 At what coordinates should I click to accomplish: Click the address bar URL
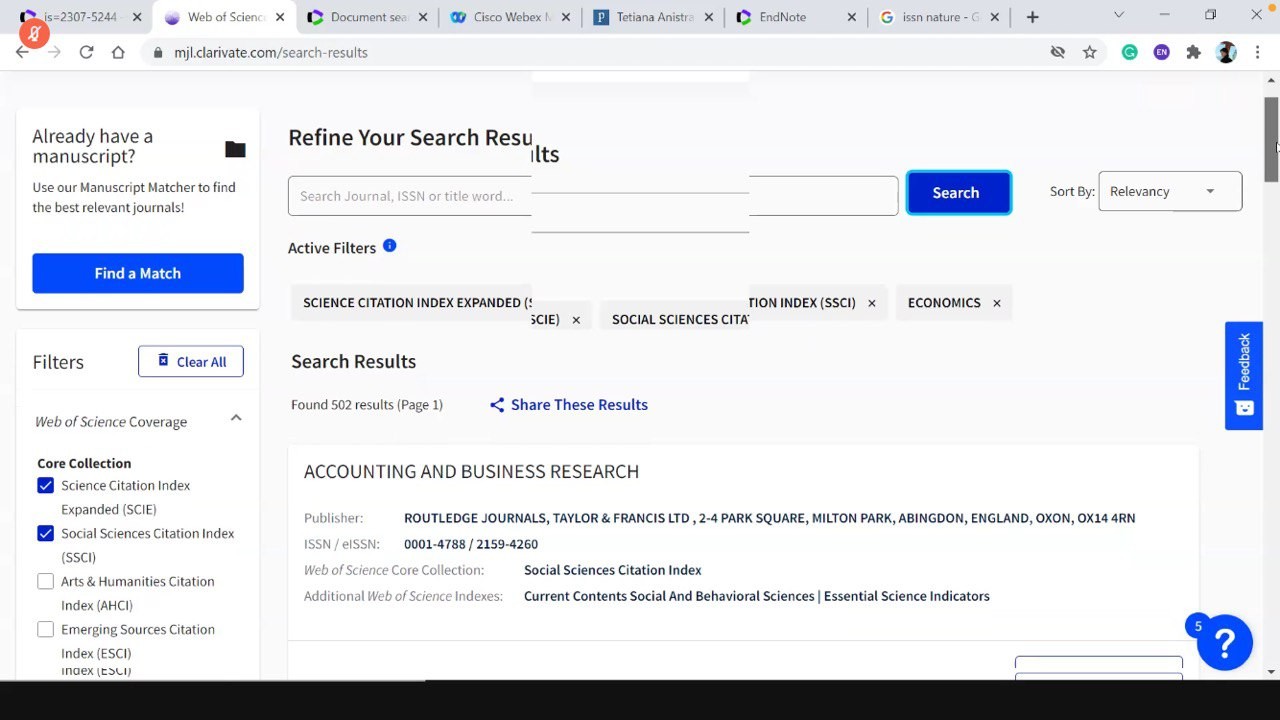click(x=271, y=52)
